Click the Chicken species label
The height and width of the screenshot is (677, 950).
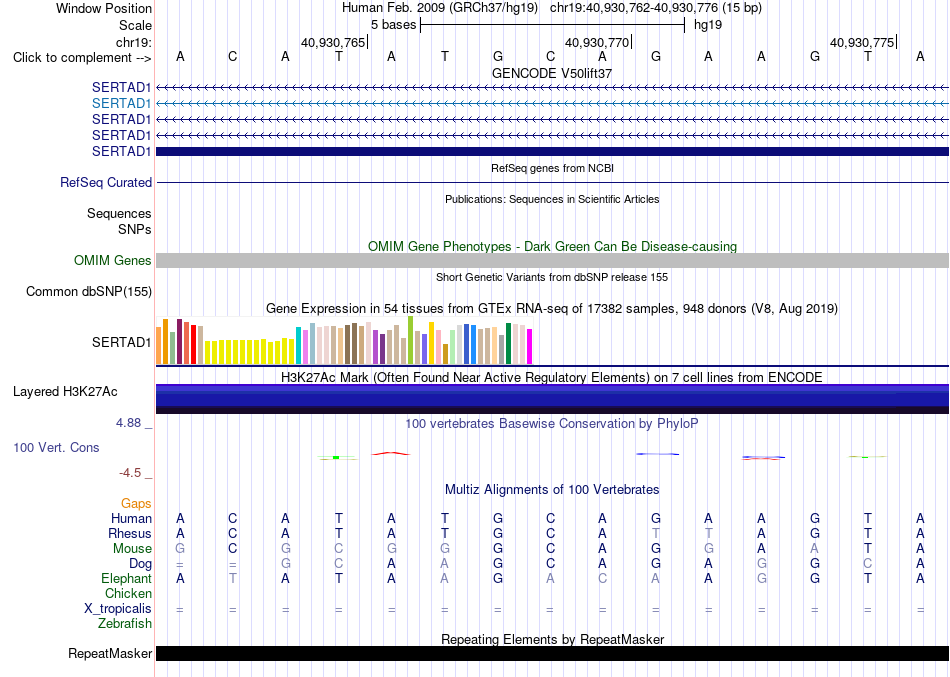pyautogui.click(x=128, y=593)
